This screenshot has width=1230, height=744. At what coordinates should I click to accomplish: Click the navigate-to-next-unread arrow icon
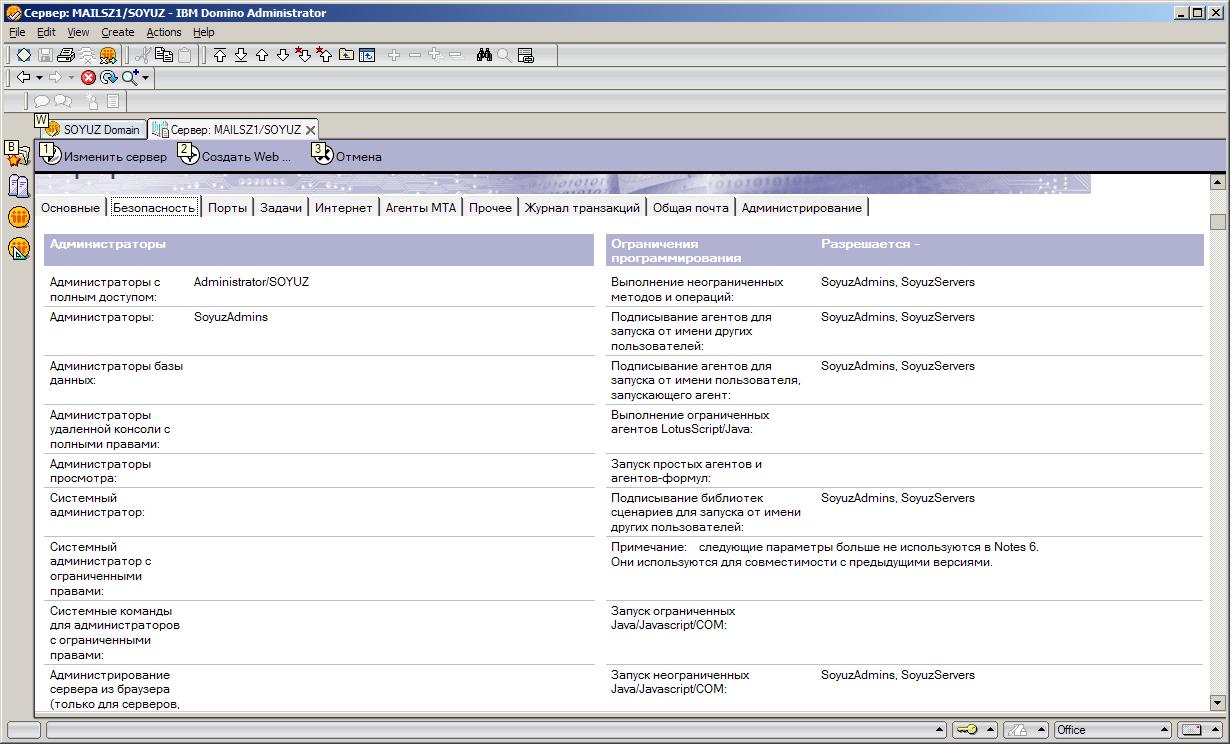[304, 56]
